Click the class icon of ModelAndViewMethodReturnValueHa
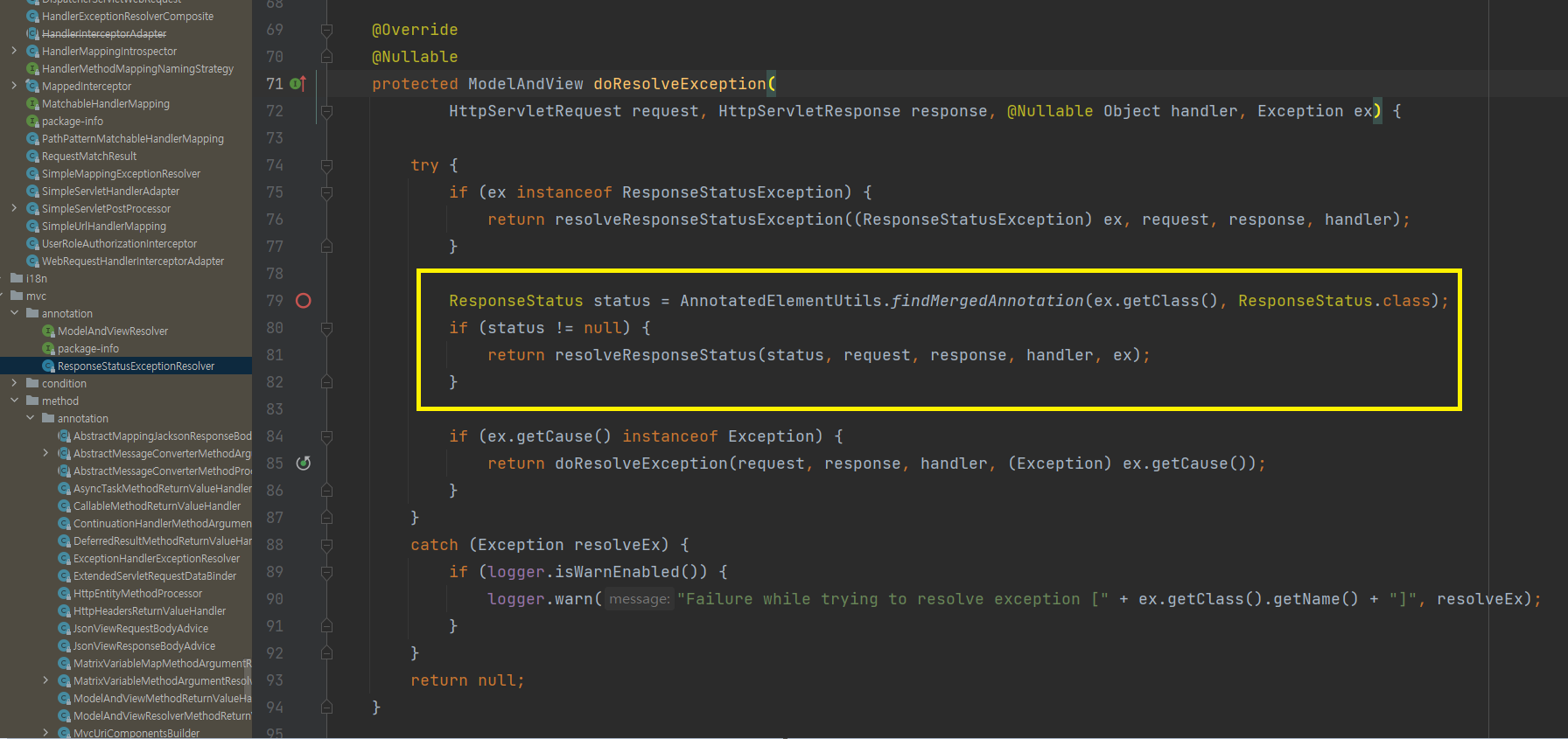The image size is (1568, 739). [x=64, y=698]
